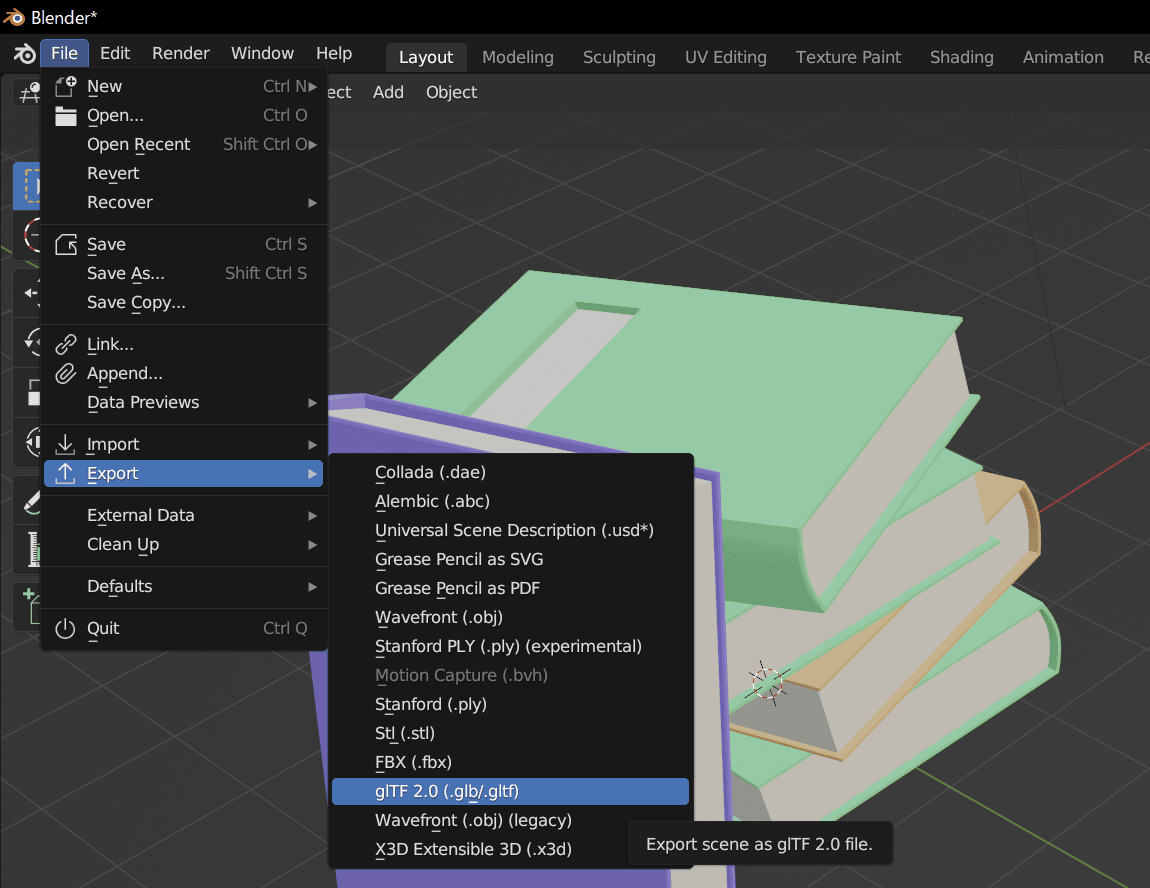Export as Universal Scene Description (.usd*)
This screenshot has width=1150, height=888.
click(510, 530)
